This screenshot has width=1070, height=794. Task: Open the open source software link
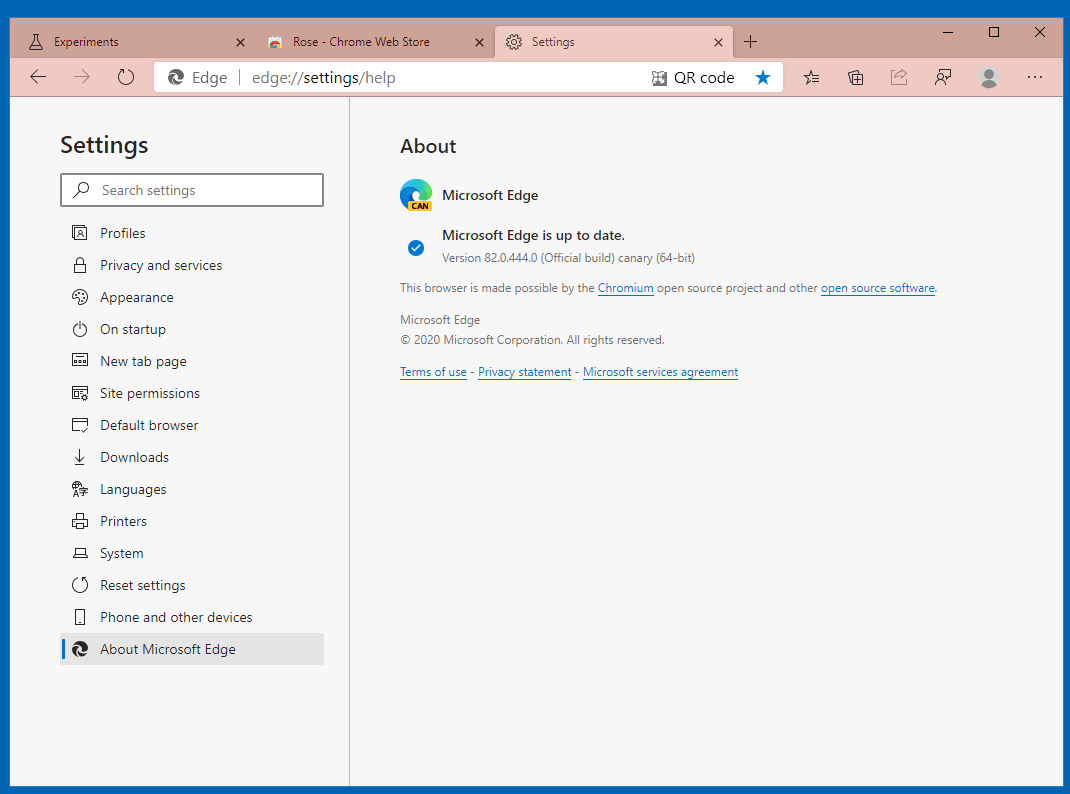click(x=878, y=288)
